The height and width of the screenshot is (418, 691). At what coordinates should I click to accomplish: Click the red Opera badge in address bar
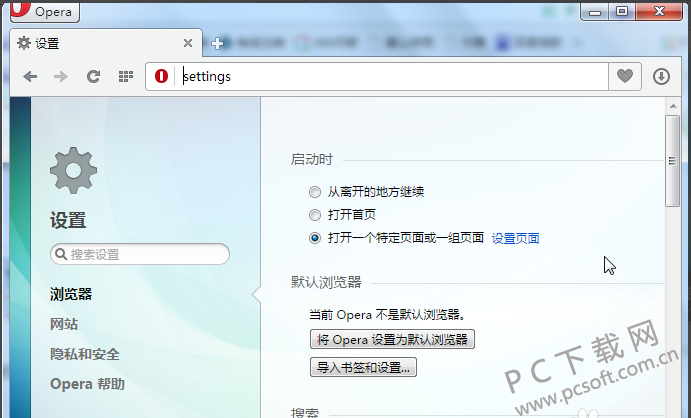pyautogui.click(x=161, y=77)
